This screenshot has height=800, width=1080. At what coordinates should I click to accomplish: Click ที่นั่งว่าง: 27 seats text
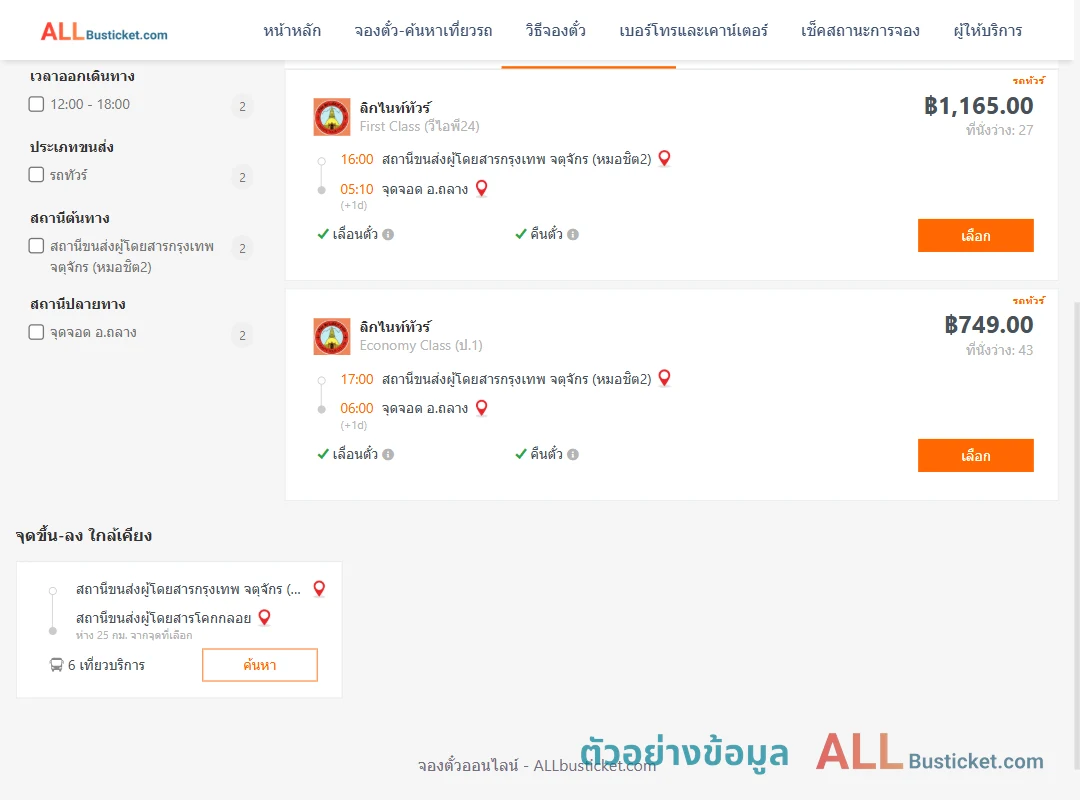tap(999, 130)
